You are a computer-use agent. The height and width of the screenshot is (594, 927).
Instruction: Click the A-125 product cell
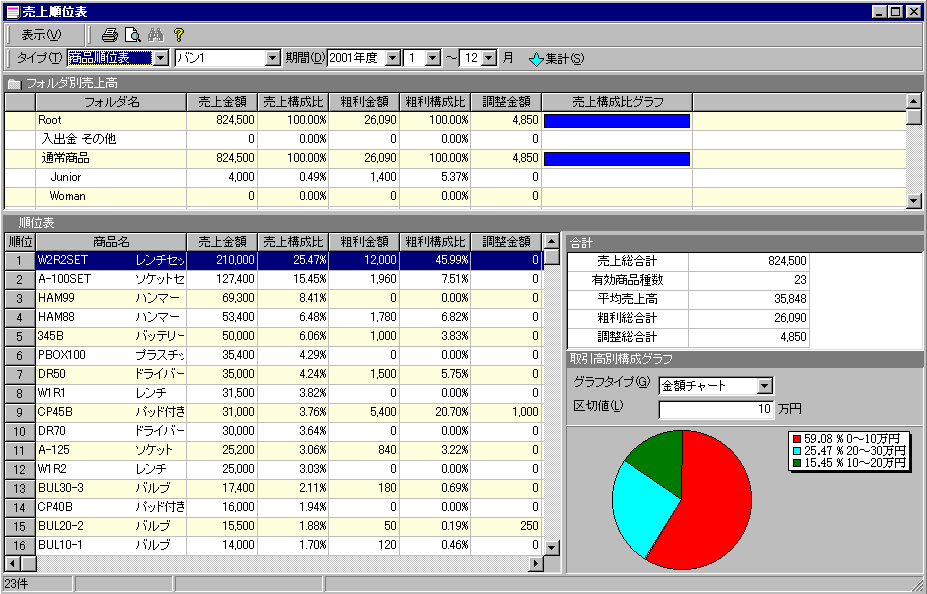111,450
